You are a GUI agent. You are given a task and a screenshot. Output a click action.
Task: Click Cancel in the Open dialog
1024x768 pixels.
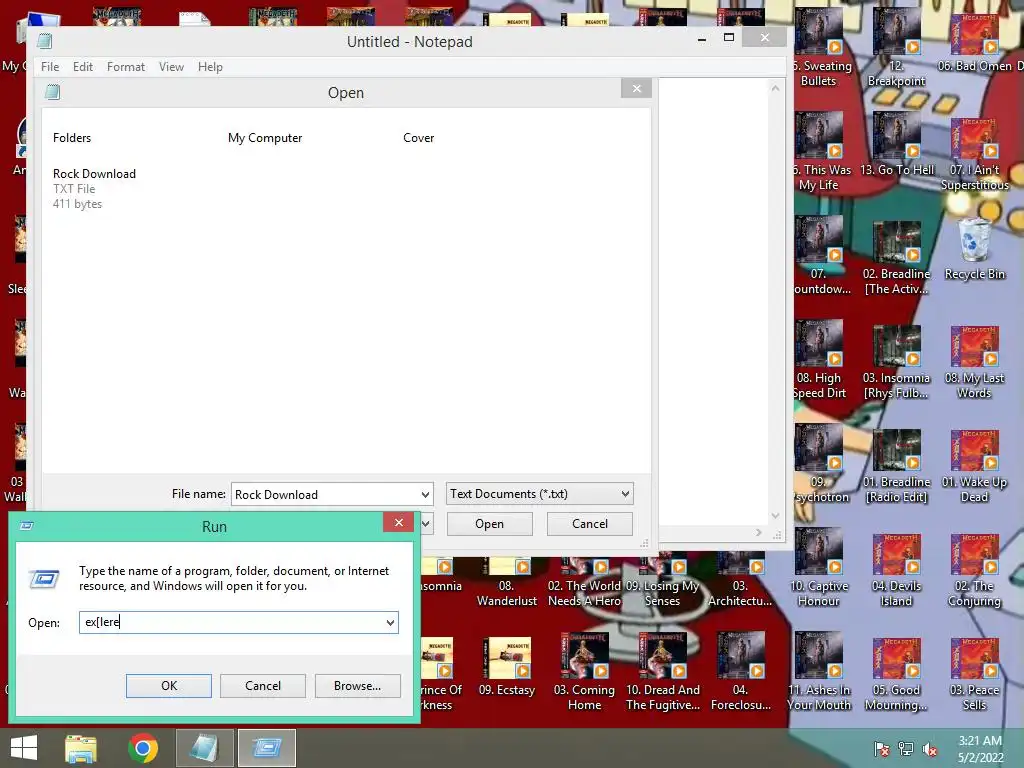[x=590, y=524]
